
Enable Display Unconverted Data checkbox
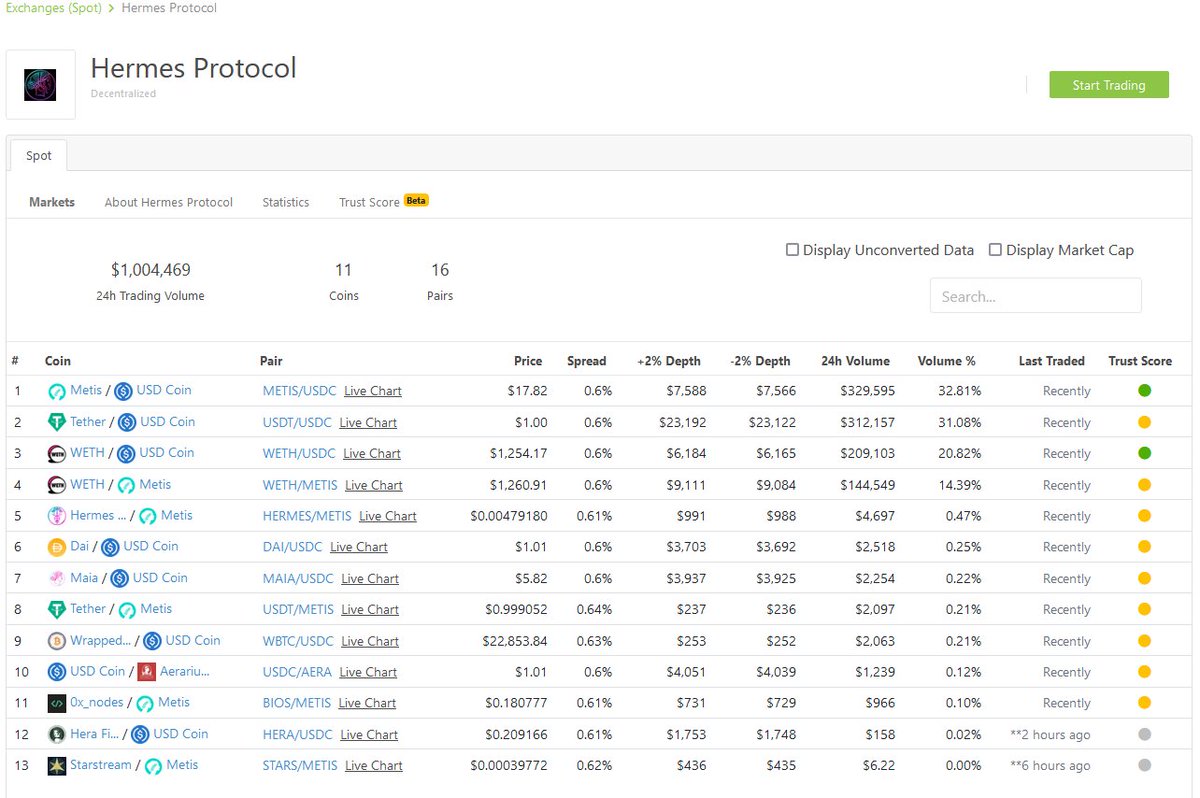[x=792, y=250]
